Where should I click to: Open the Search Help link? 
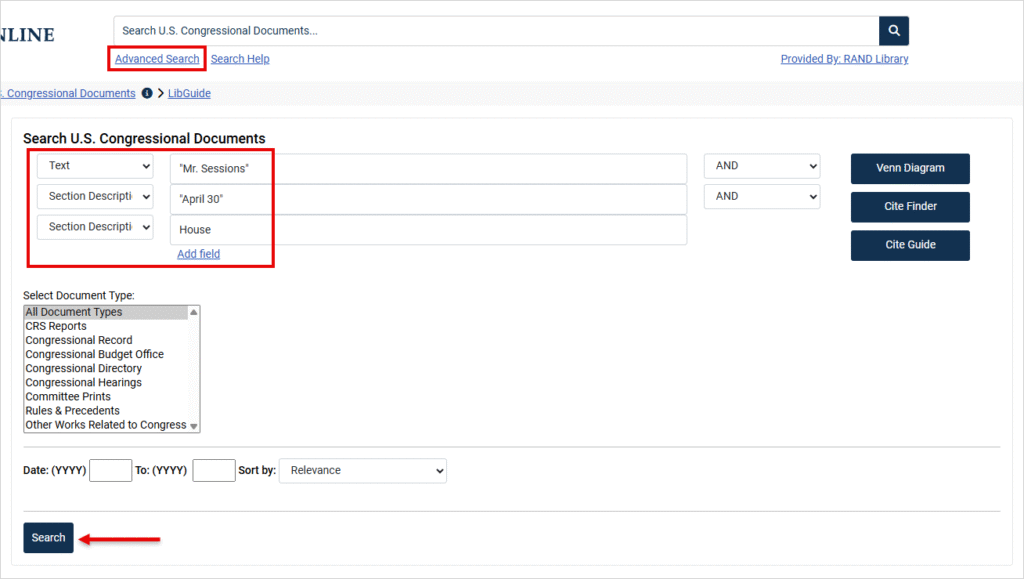click(240, 59)
